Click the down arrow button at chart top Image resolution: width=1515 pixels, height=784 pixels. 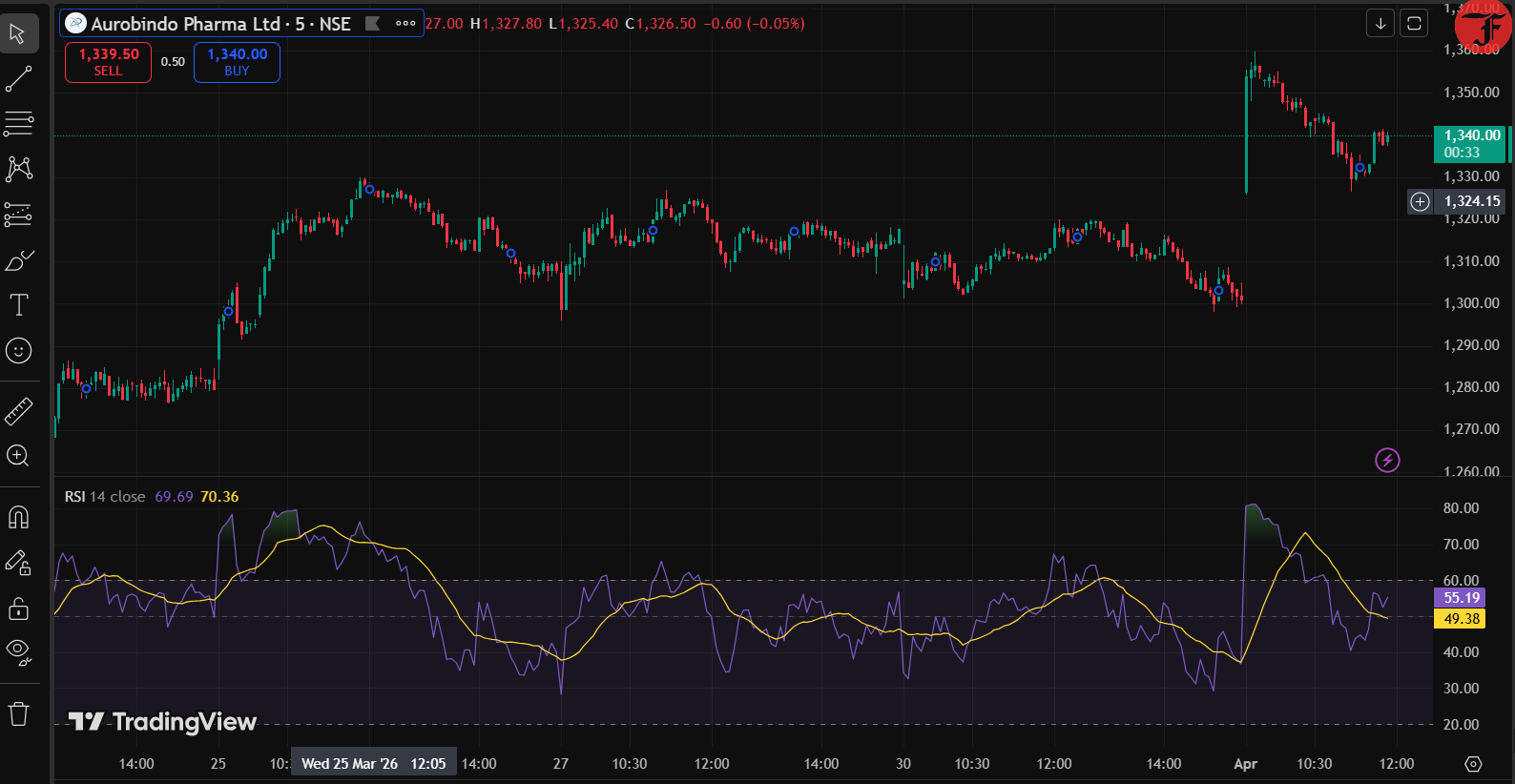coord(1380,24)
